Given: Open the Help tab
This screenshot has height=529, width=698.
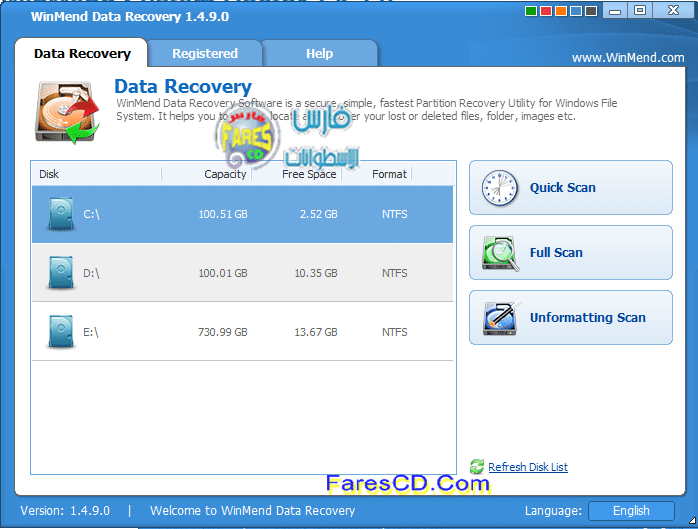Looking at the screenshot, I should (x=319, y=53).
